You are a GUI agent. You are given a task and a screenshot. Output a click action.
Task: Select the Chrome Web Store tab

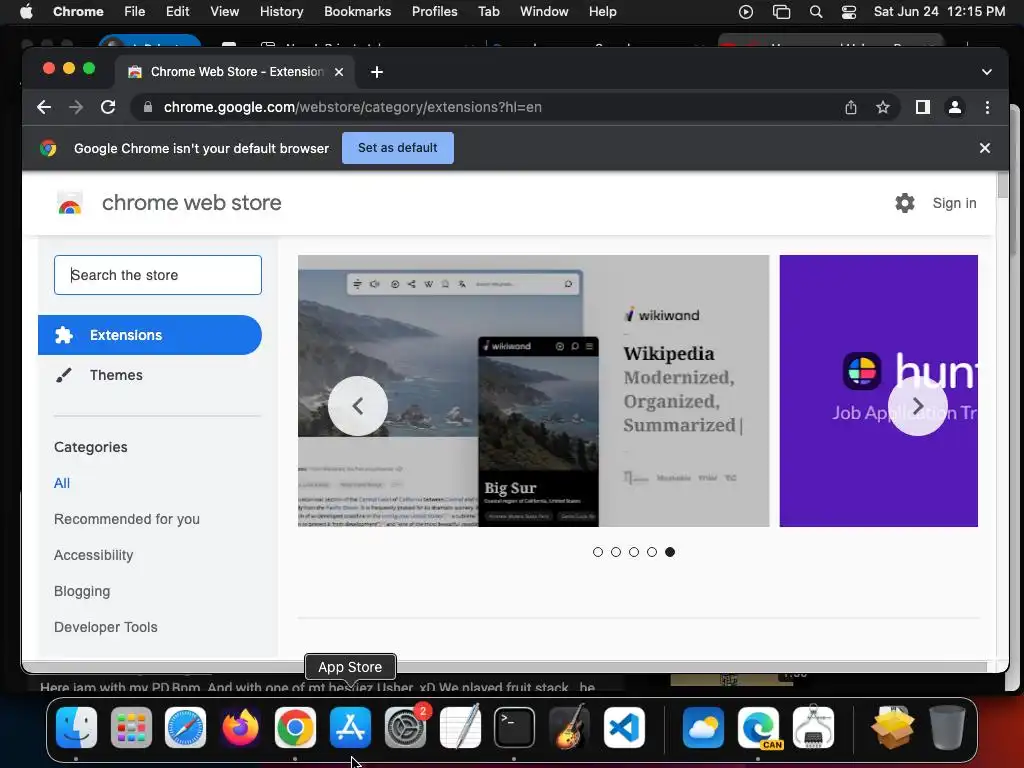[236, 72]
